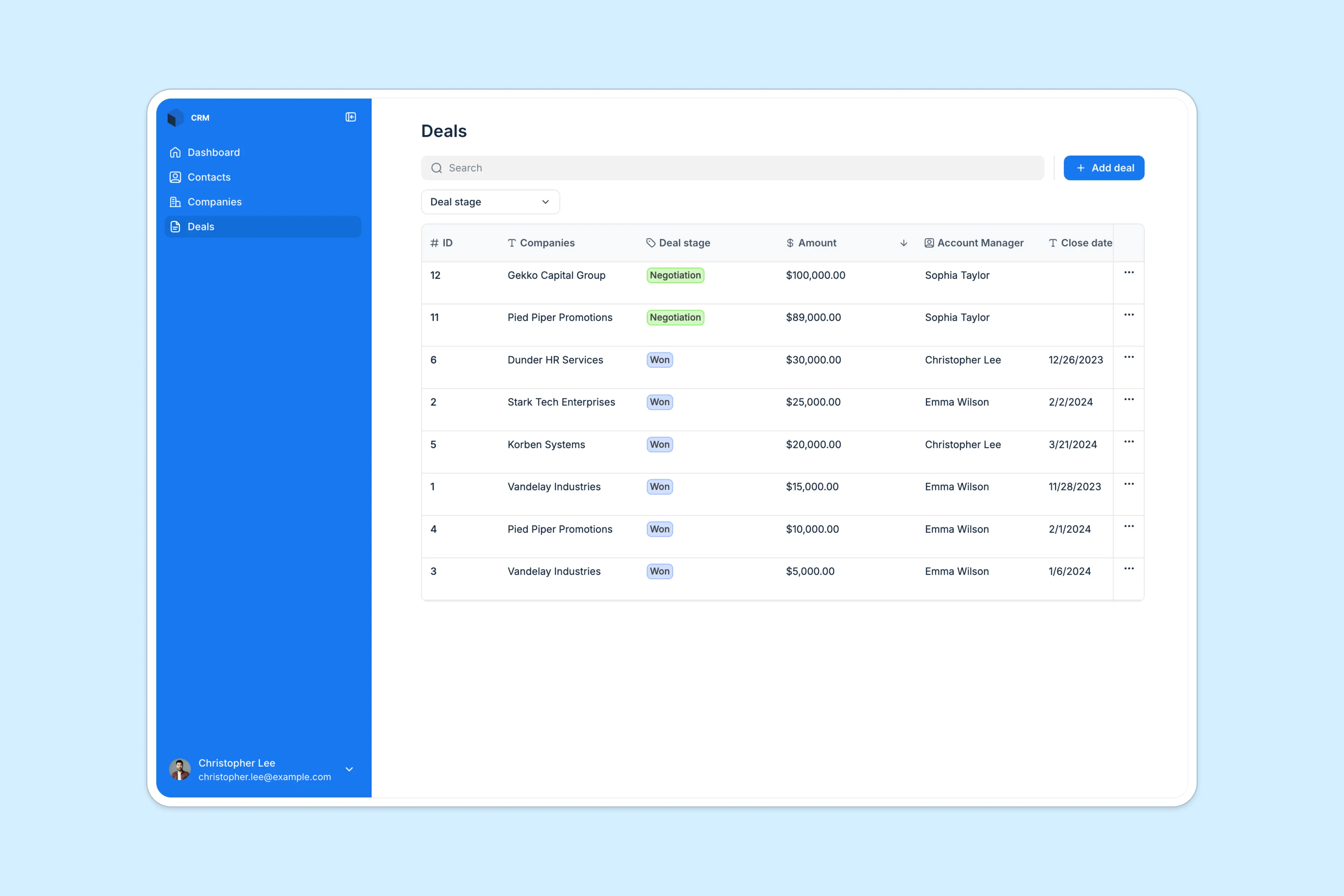
Task: Click the Negotiation badge for Gekko Capital Group
Action: coord(675,275)
